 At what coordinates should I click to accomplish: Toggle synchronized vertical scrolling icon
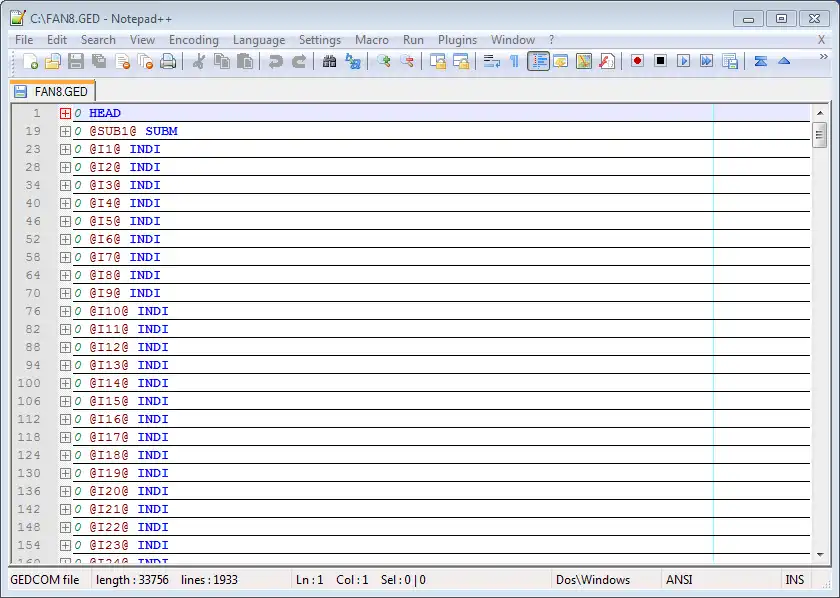438,62
